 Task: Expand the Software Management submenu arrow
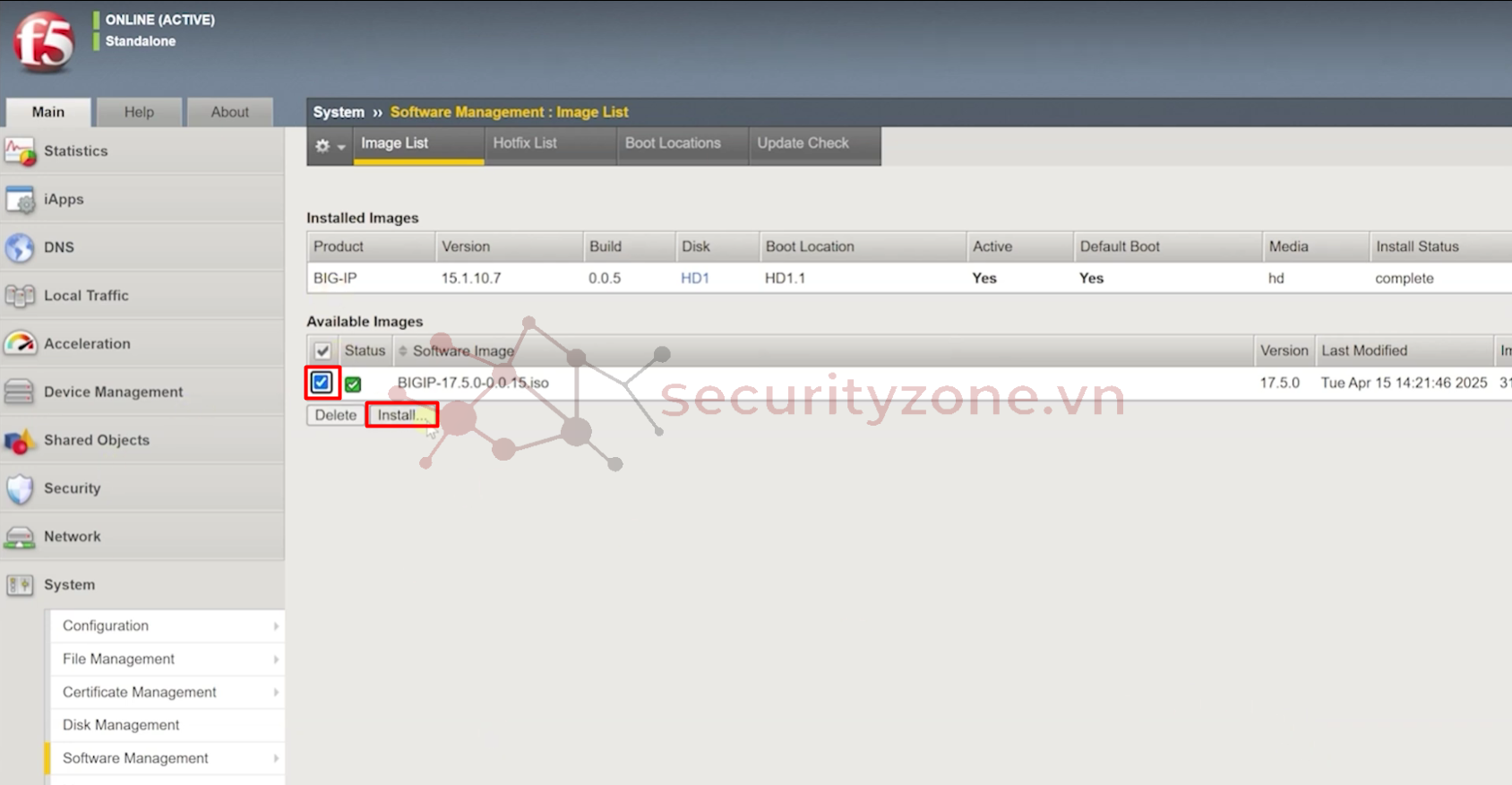(276, 759)
